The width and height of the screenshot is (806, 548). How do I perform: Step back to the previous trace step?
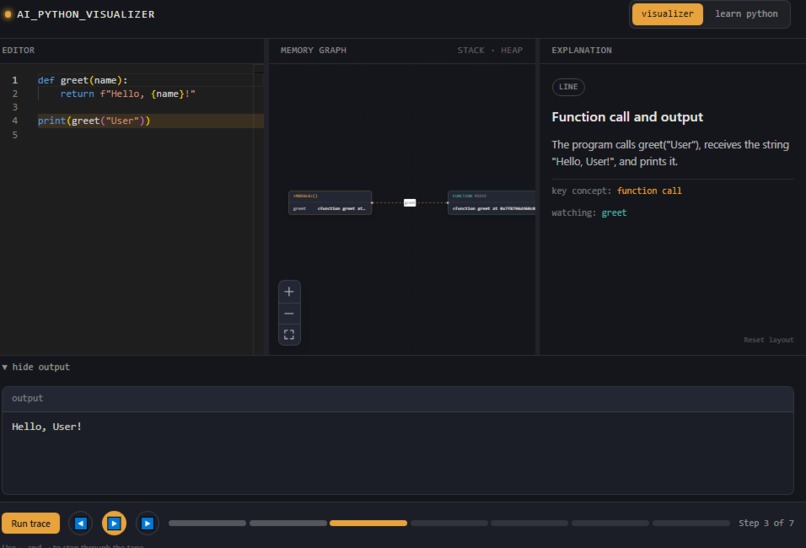pyautogui.click(x=81, y=523)
